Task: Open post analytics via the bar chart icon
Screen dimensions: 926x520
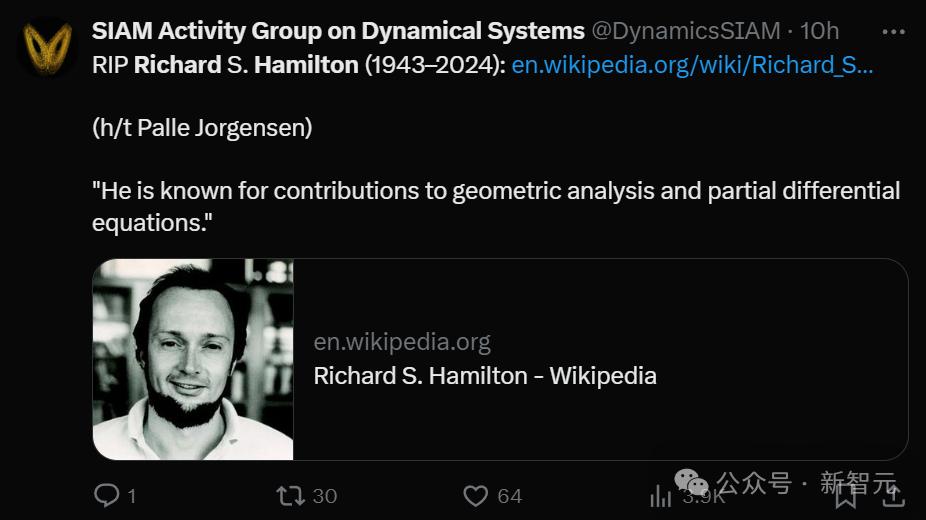Action: [661, 495]
